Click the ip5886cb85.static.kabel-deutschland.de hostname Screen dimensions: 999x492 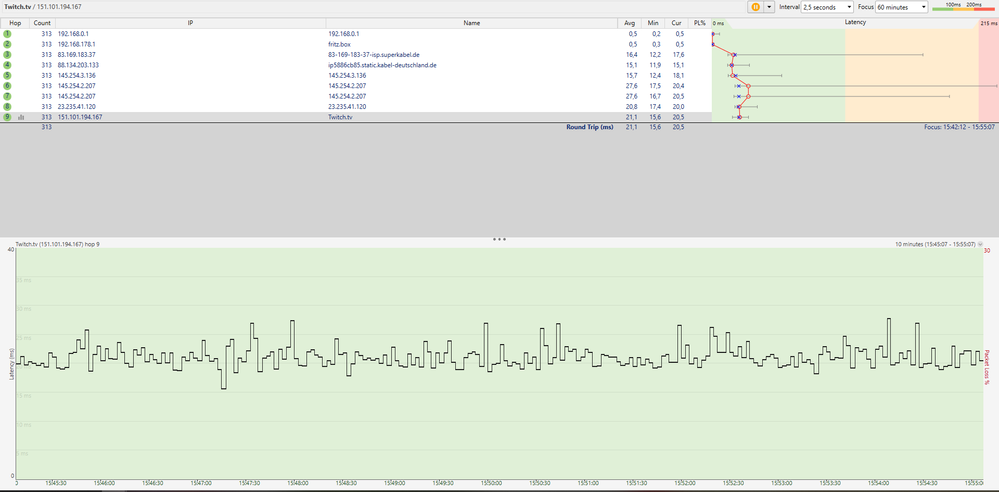(382, 65)
